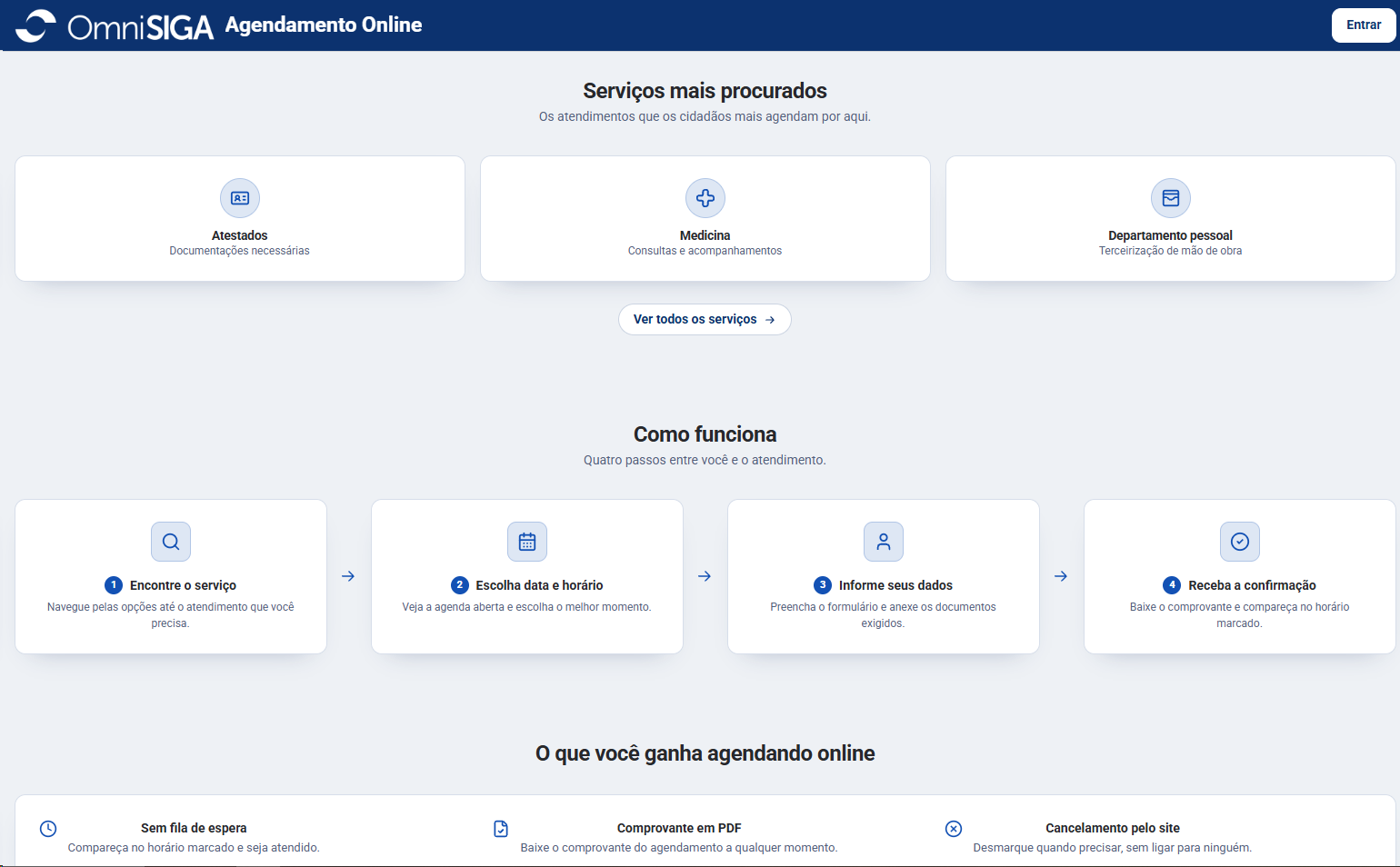The width and height of the screenshot is (1400, 867).
Task: Click the Entrar button
Action: 1364,25
